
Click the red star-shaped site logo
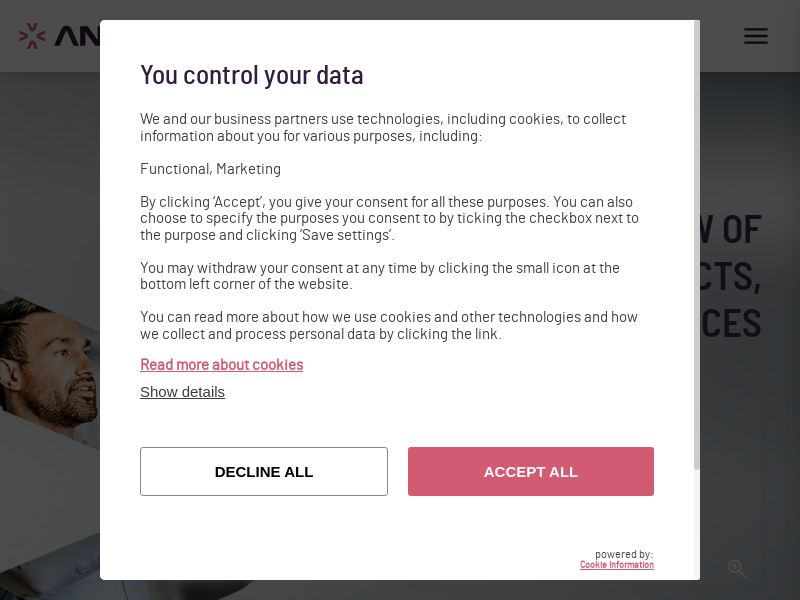(32, 36)
